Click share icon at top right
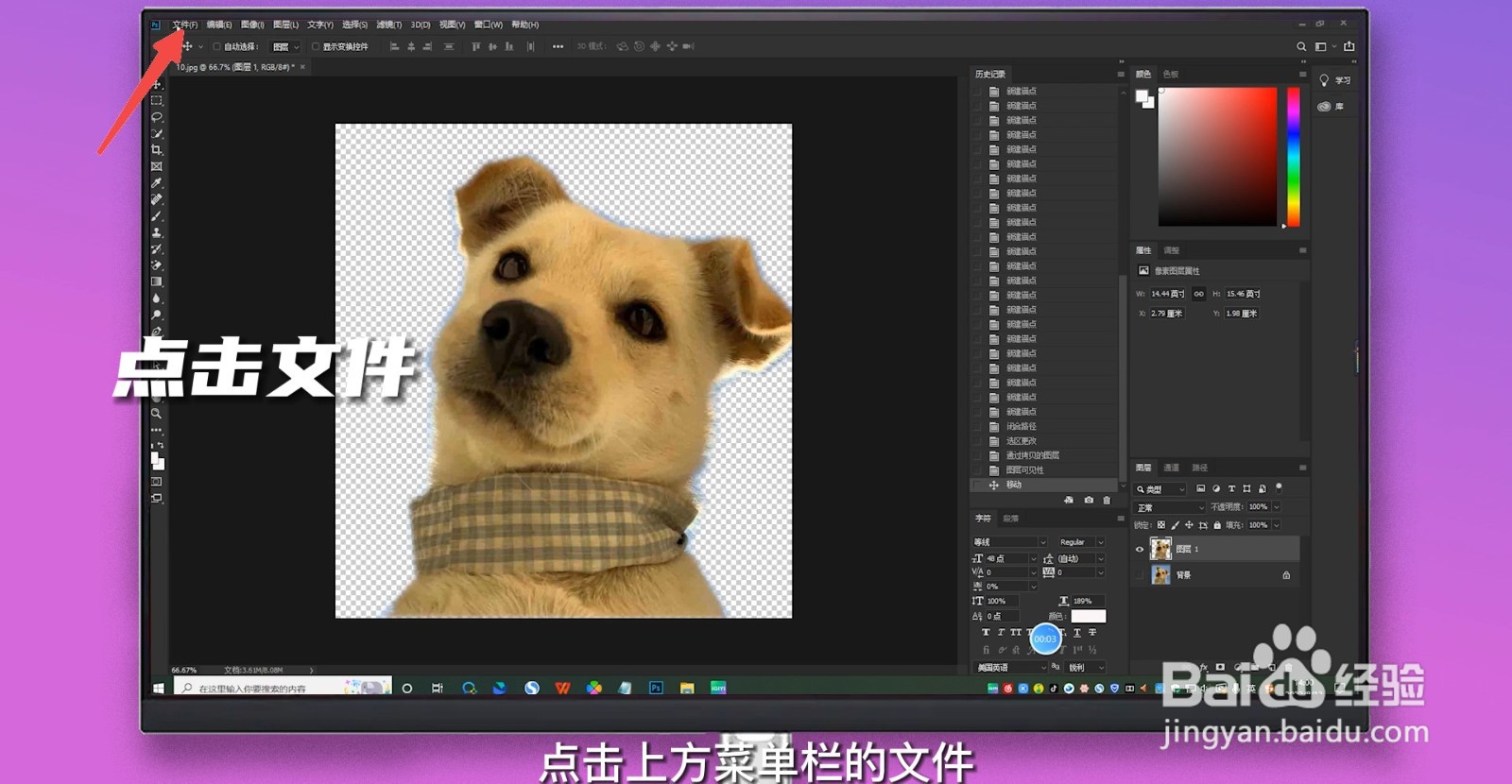This screenshot has height=784, width=1512. tap(1349, 46)
